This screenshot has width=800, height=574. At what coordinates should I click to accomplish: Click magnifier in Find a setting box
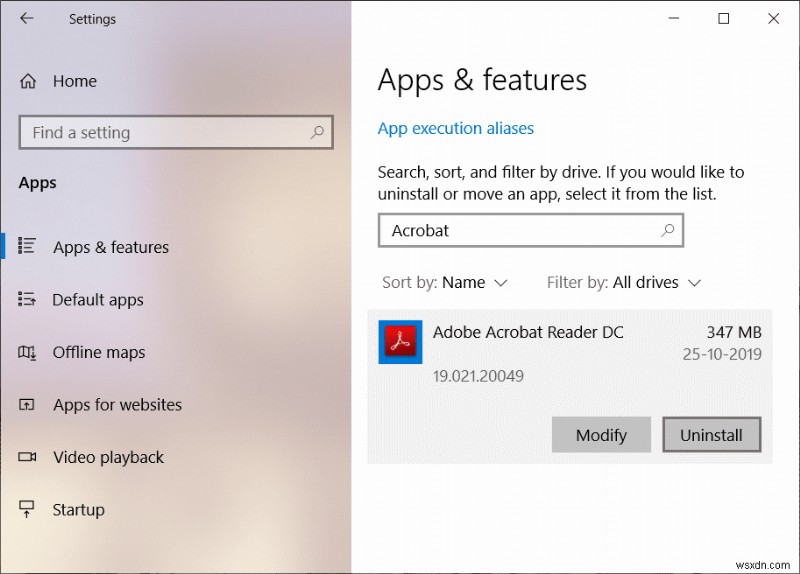coord(317,133)
